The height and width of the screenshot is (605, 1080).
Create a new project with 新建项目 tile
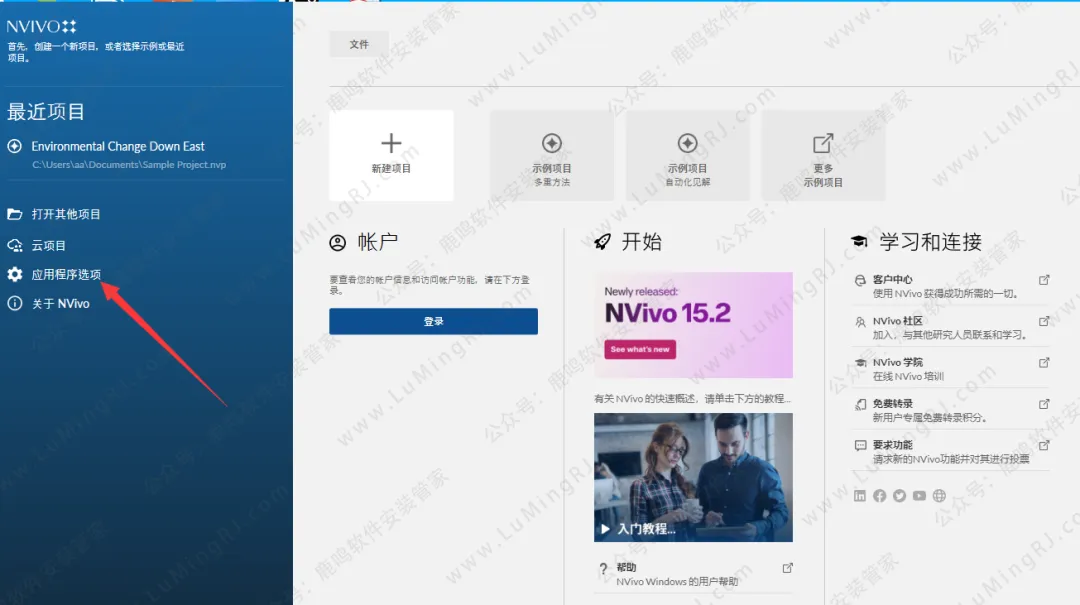pos(391,155)
